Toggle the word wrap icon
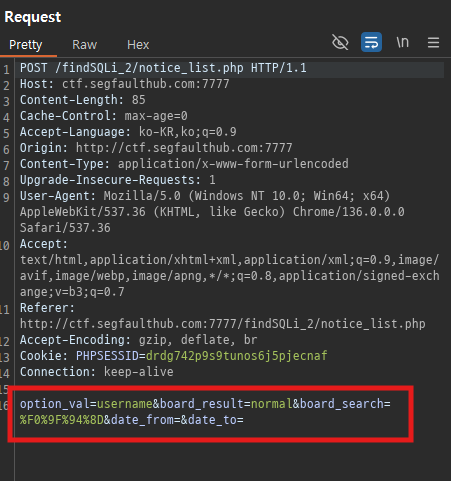Viewport: 451px width, 481px height. tap(371, 42)
